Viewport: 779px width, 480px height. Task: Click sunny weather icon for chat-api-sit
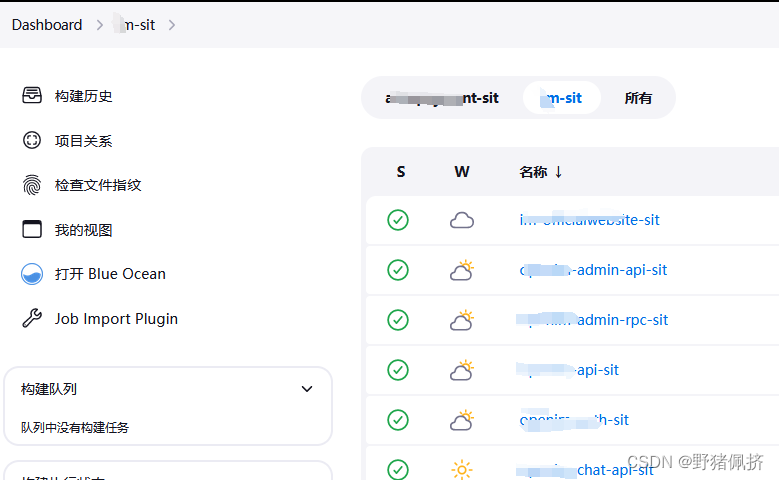462,470
